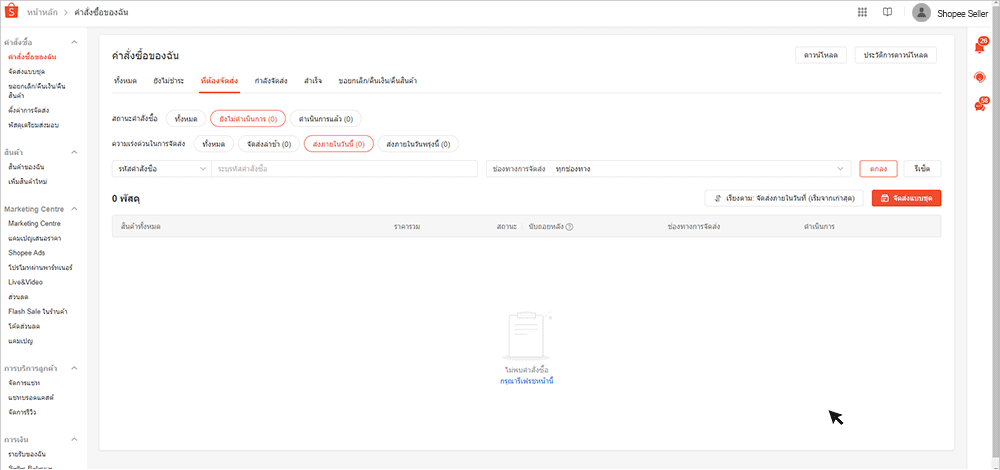Switch to the กำลังจัดส่ง tab
This screenshot has width=1000, height=470.
271,81
